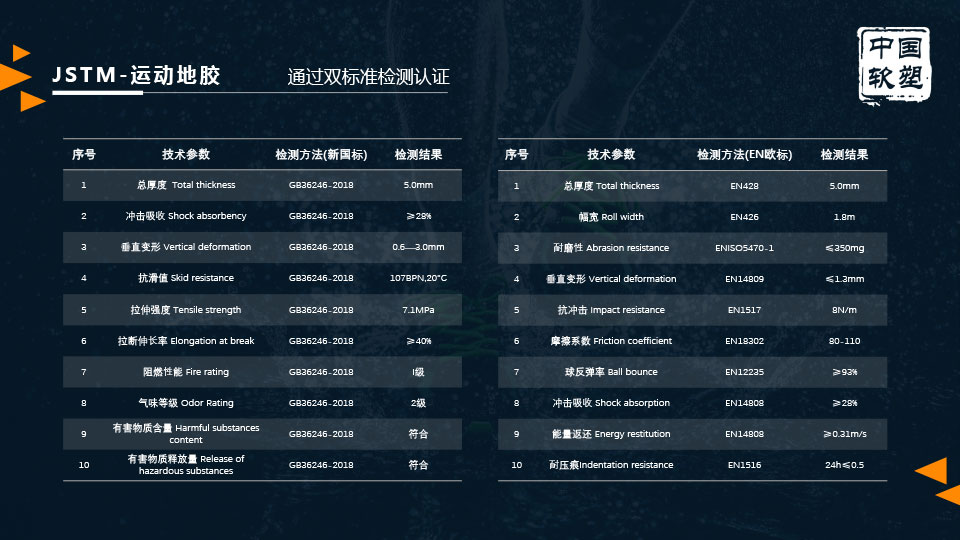Screen dimensions: 960x540
Task: Select the Harmful substances content cell
Action: (186, 434)
